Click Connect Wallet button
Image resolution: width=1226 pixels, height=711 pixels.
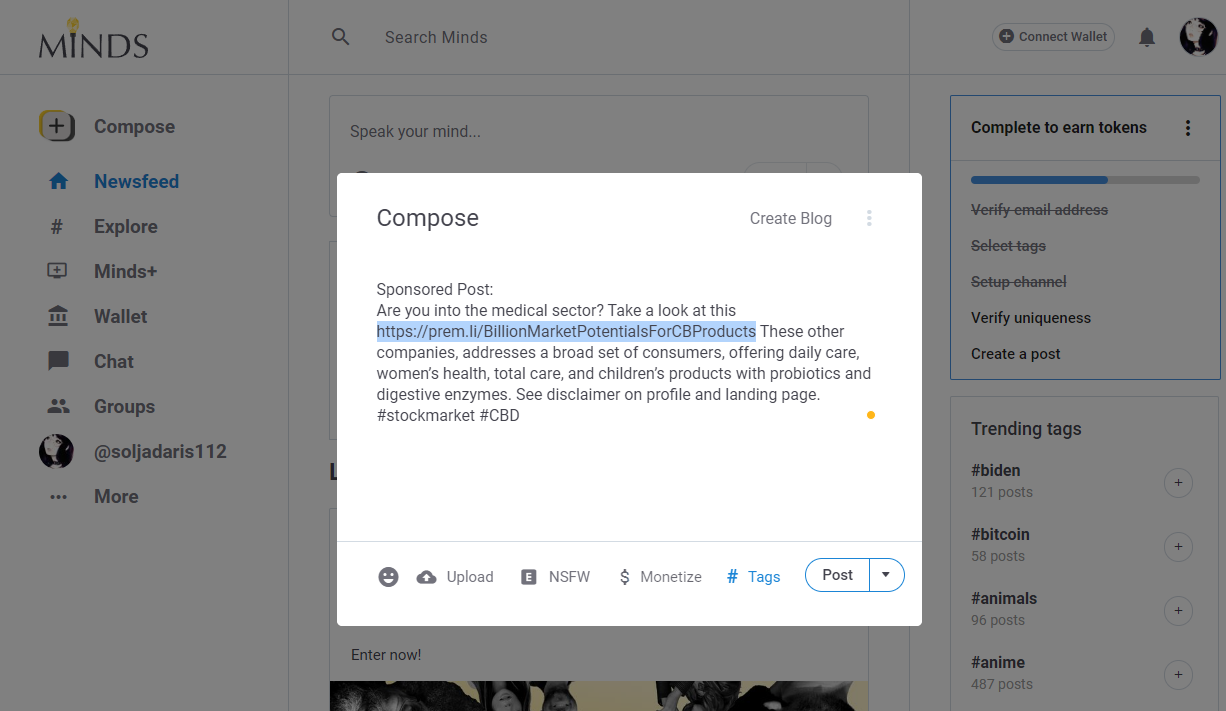[x=1053, y=37]
